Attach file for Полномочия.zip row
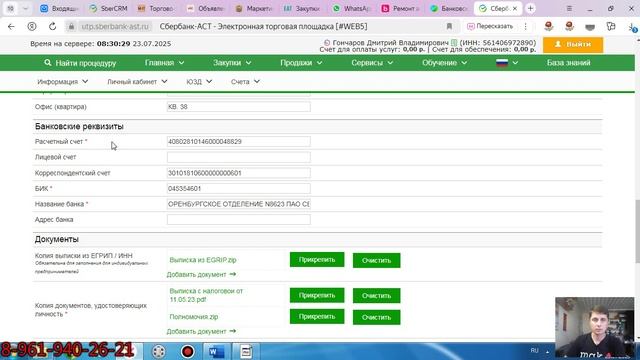 click(x=317, y=316)
